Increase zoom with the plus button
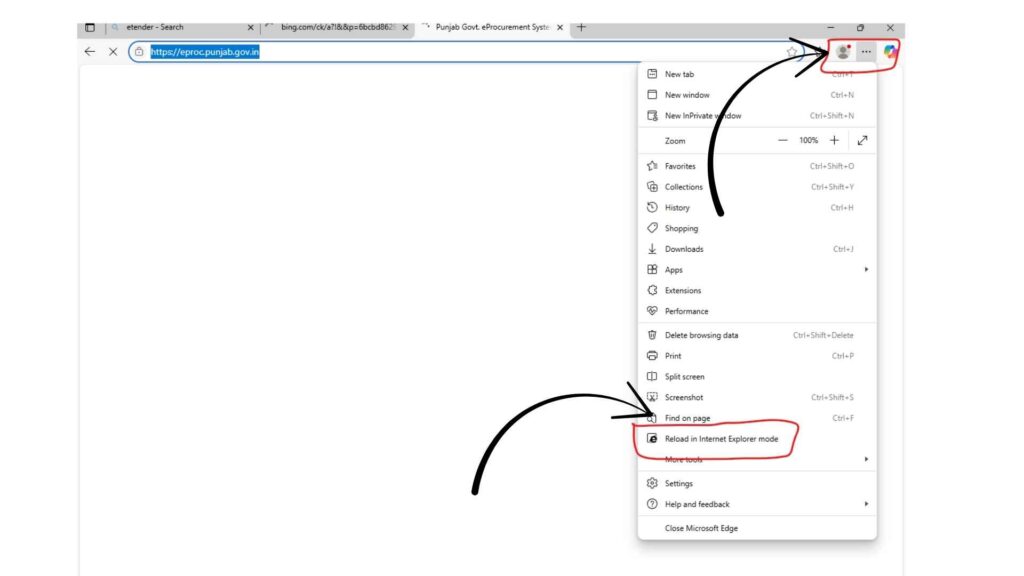 click(x=834, y=140)
